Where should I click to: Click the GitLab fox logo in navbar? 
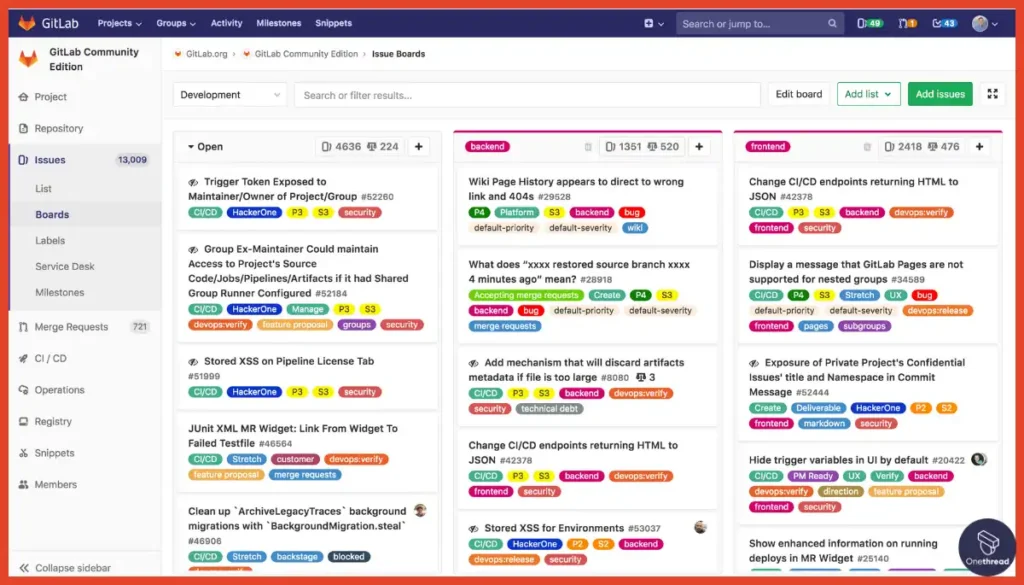27,23
